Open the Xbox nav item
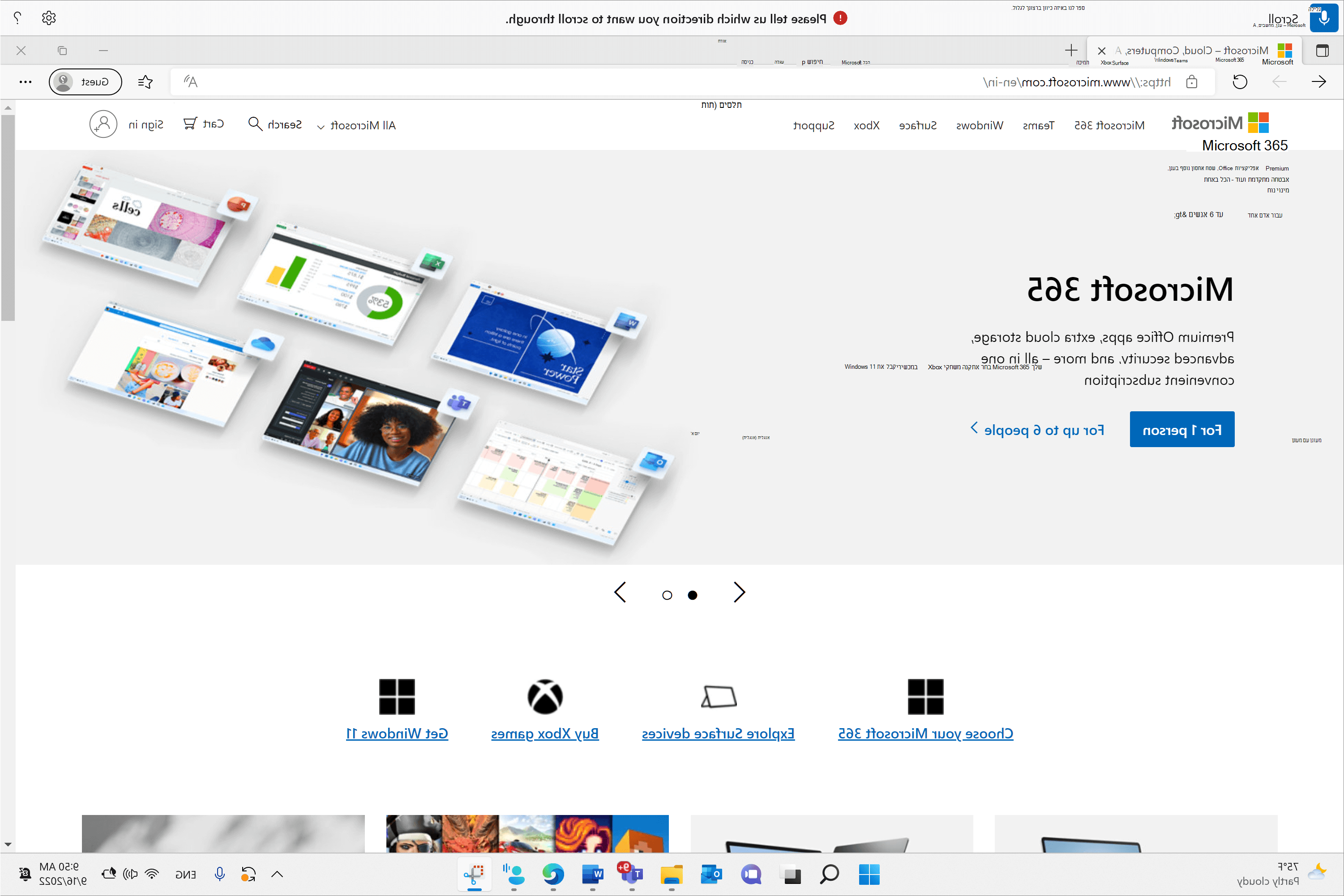The image size is (1344, 896). [x=866, y=125]
